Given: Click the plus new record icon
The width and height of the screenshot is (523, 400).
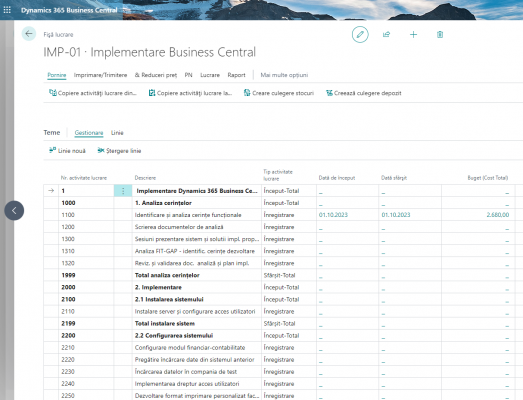Looking at the screenshot, I should tap(413, 34).
